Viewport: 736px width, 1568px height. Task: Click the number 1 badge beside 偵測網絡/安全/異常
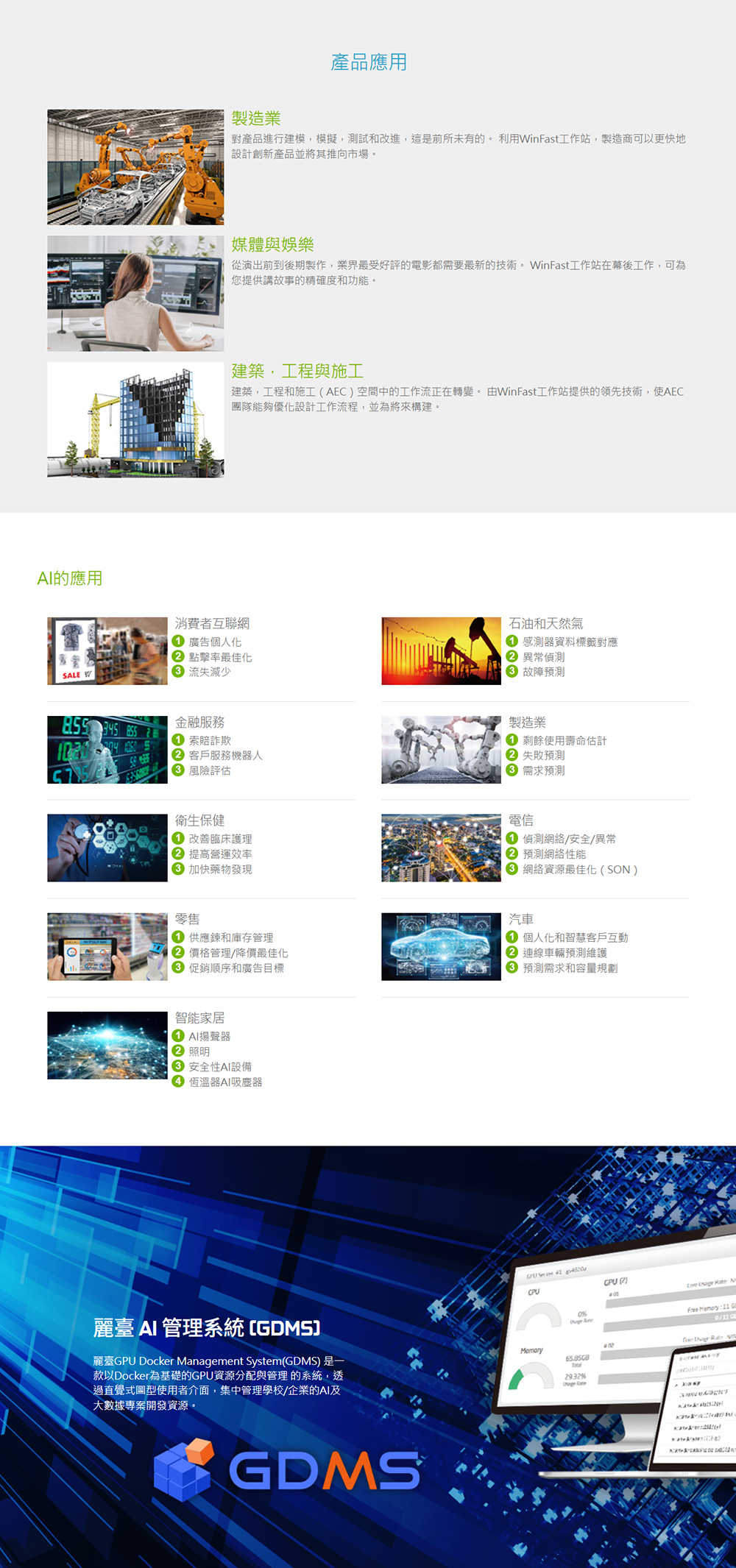click(512, 838)
